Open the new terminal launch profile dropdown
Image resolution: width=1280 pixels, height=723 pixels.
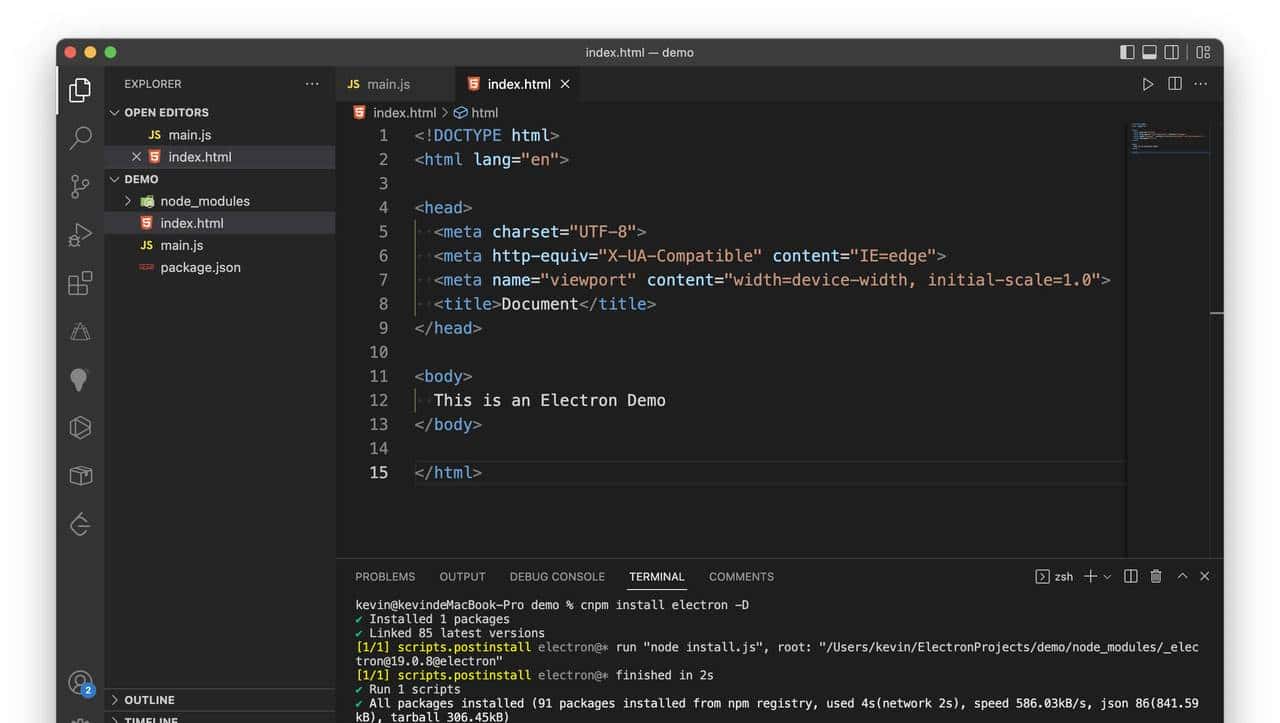coord(1107,577)
